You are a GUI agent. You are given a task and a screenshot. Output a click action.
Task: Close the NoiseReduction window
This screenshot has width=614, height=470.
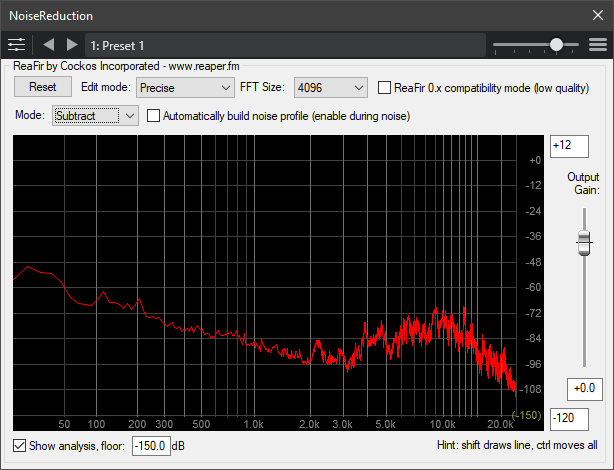coord(598,15)
